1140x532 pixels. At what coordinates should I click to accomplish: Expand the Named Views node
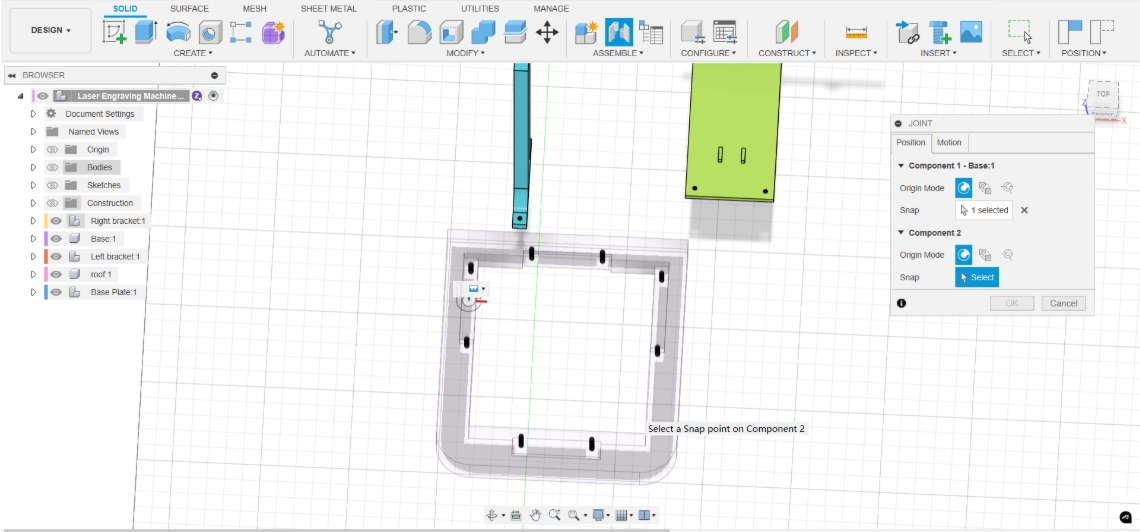tap(33, 132)
